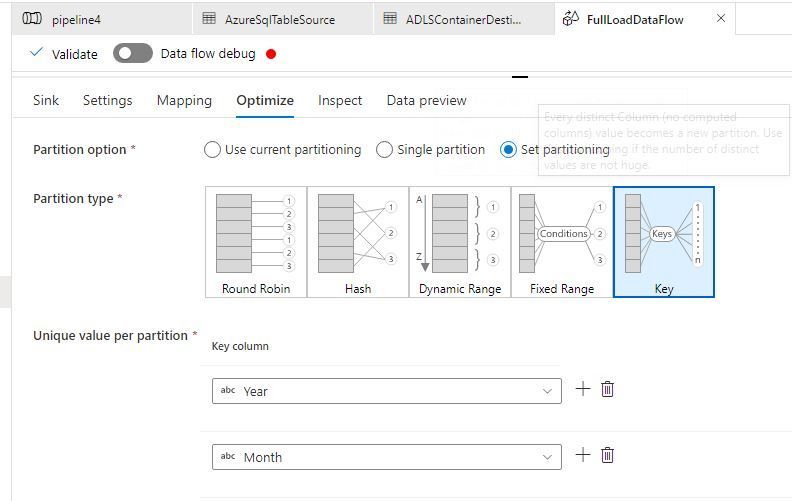The image size is (792, 501).
Task: Click the Validate button
Action: 64,54
